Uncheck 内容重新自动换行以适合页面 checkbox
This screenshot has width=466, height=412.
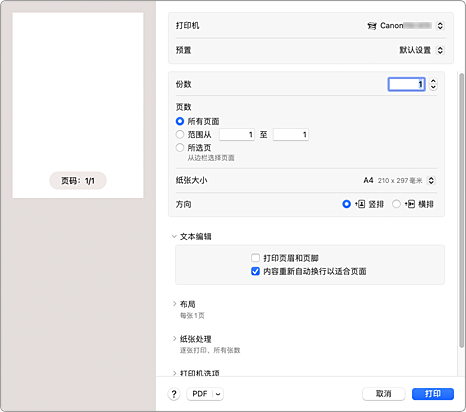point(255,271)
